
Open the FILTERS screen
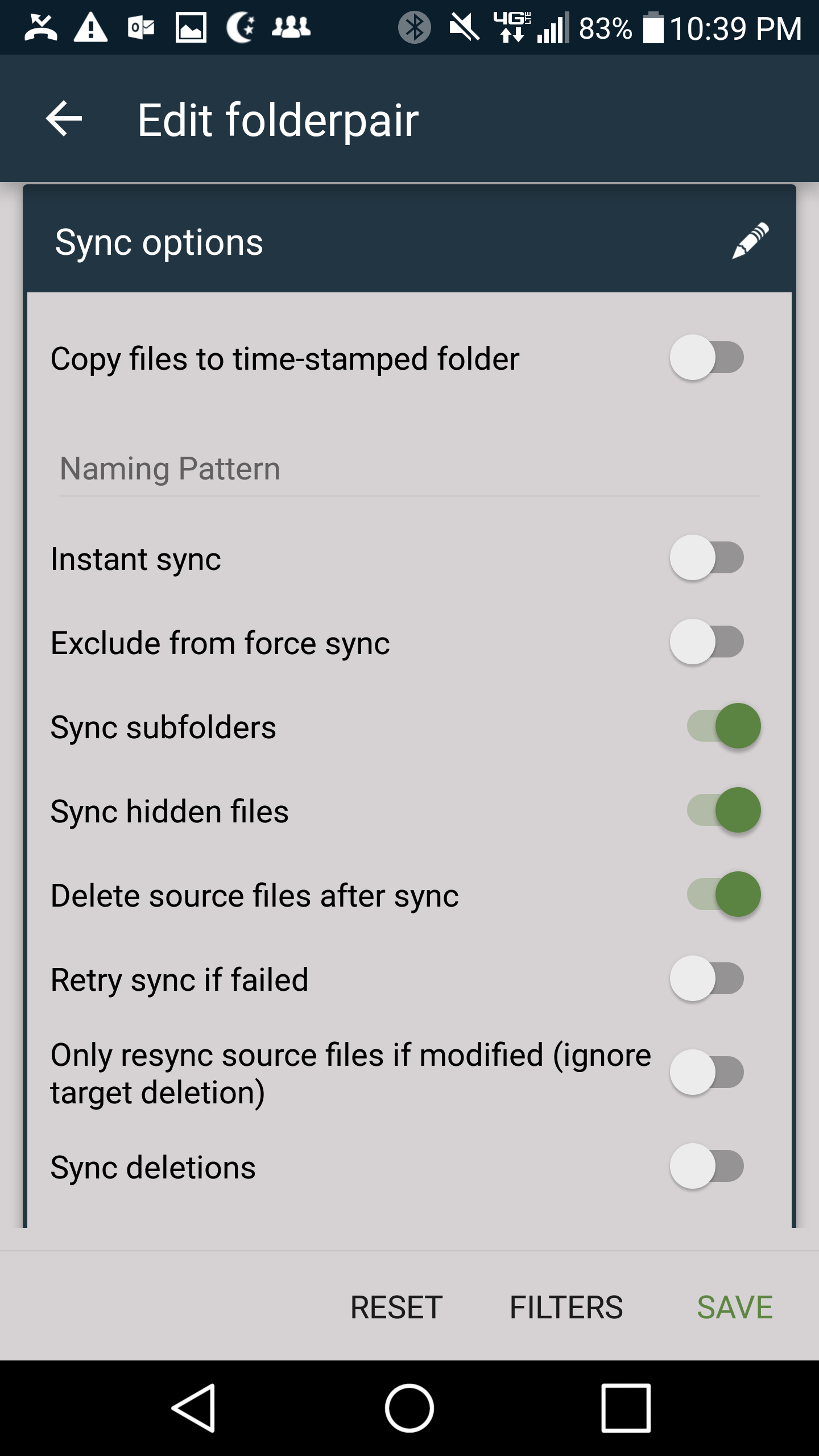(566, 1307)
